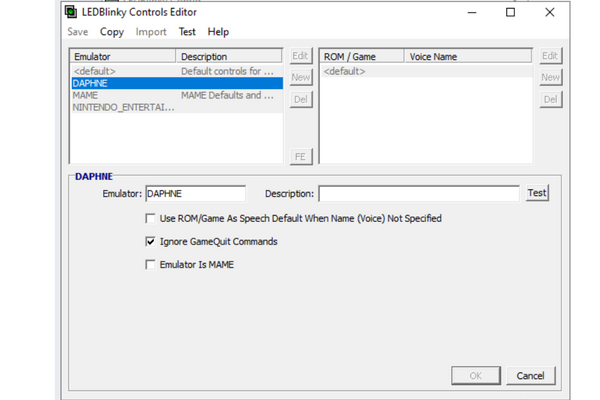
Task: Click New button beside the emulator list
Action: click(x=301, y=77)
